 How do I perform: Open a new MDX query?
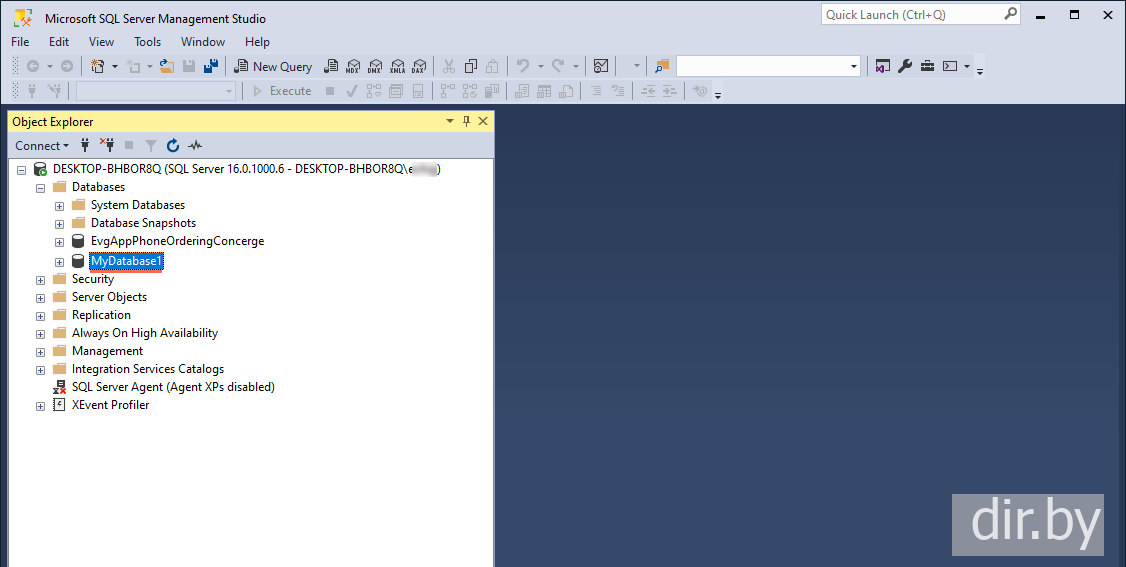[x=353, y=66]
